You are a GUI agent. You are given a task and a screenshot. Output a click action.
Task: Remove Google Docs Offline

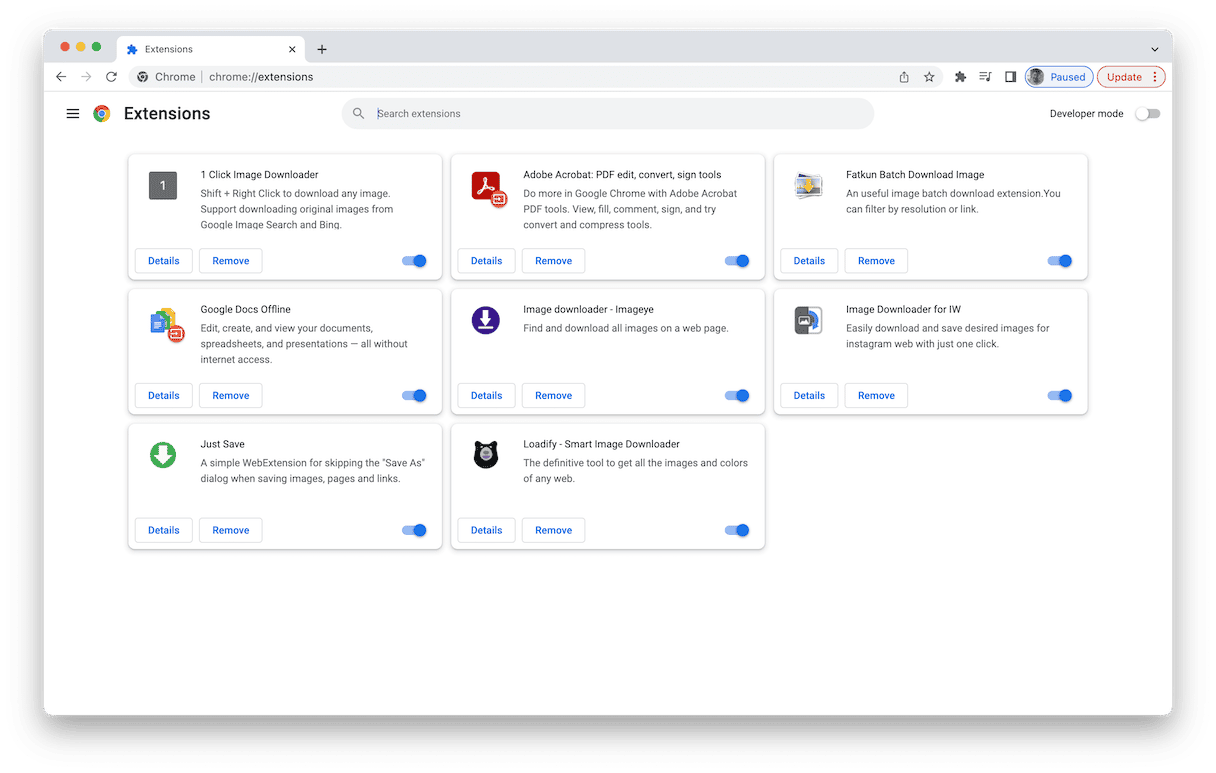coord(231,396)
